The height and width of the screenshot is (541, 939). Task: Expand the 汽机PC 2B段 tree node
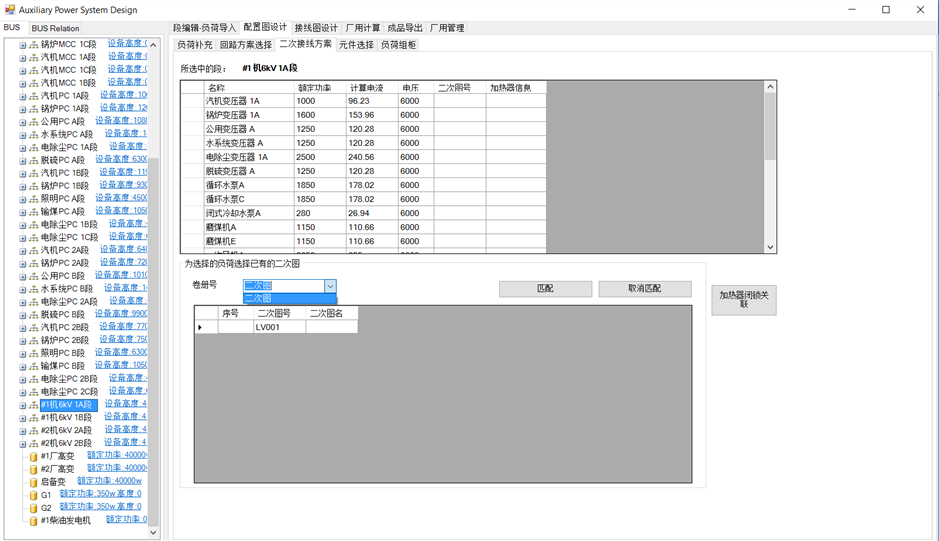click(x=23, y=328)
